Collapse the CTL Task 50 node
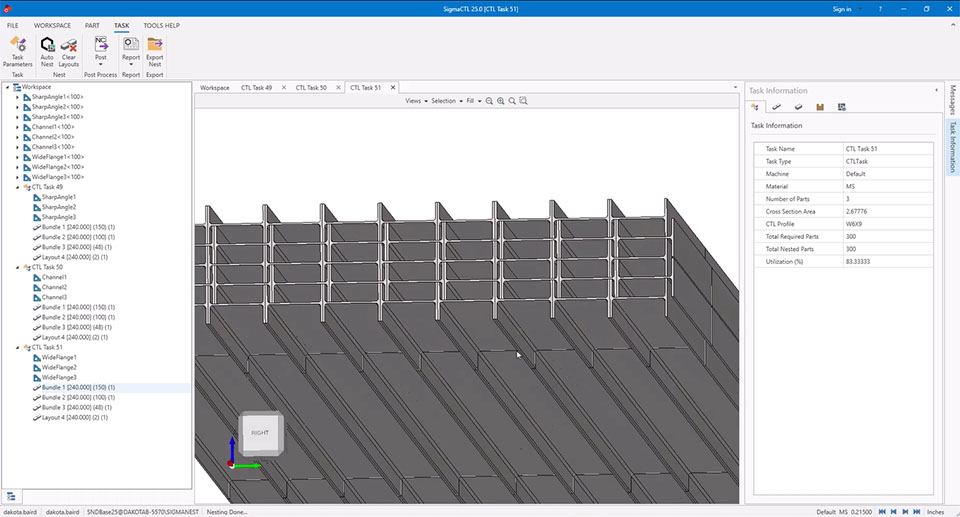The width and height of the screenshot is (960, 517). tap(17, 267)
